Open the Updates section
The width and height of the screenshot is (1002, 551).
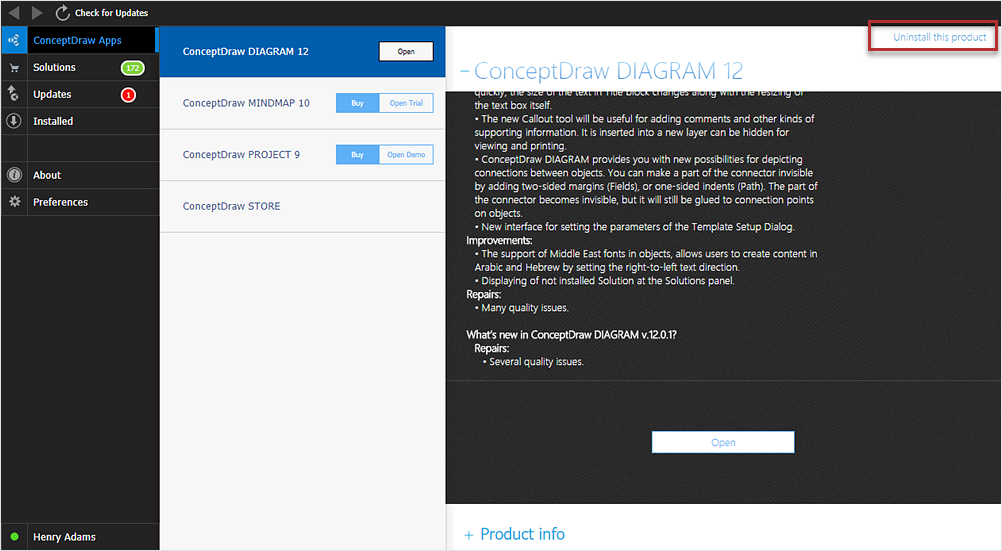[52, 94]
